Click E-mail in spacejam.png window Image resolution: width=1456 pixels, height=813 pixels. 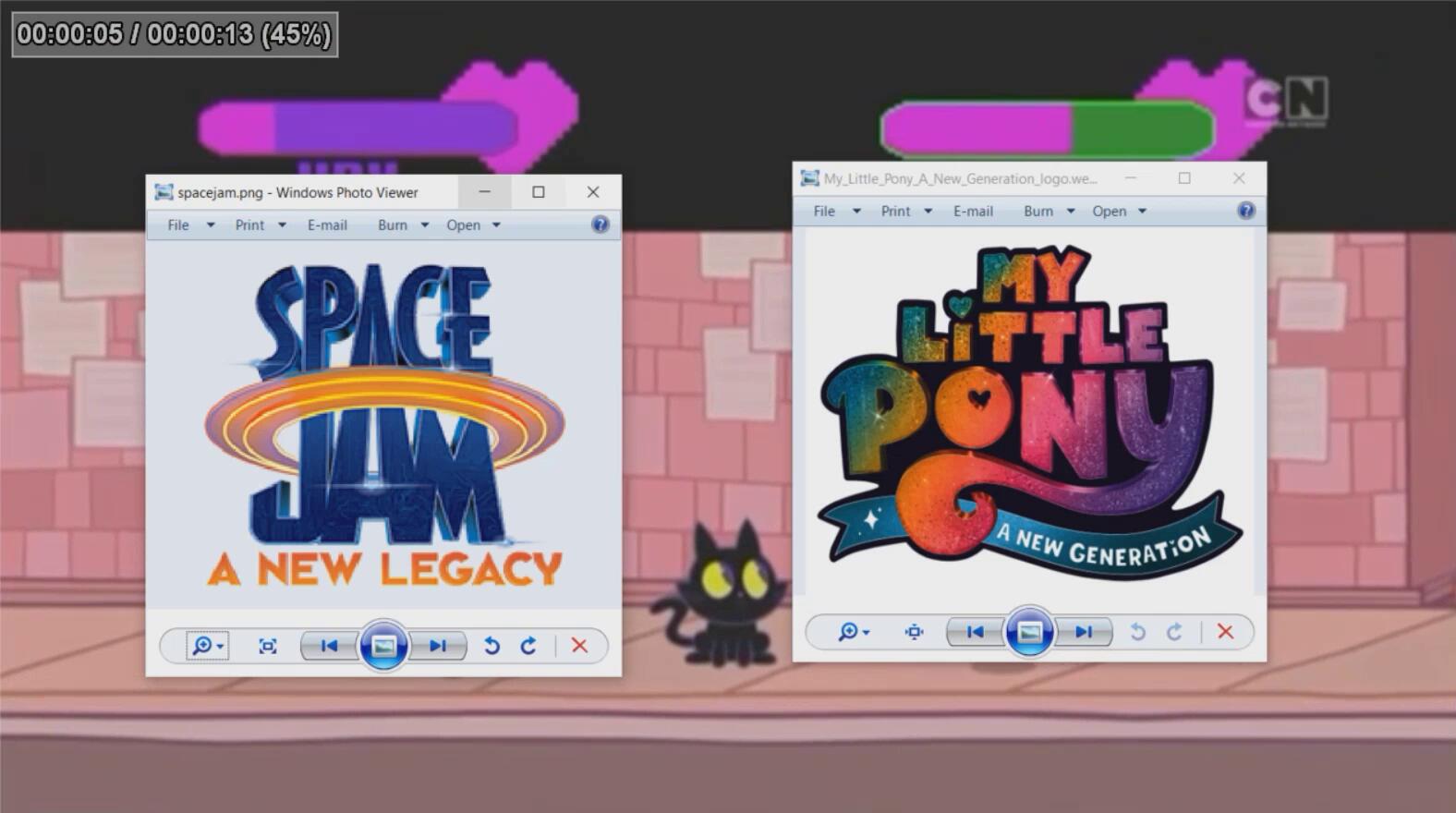[327, 224]
